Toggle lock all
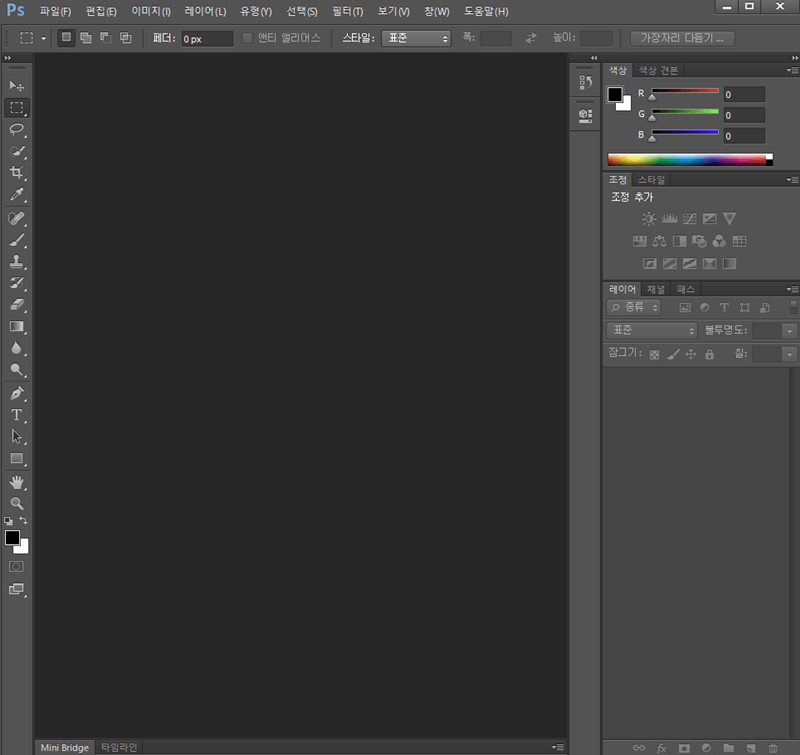The image size is (800, 755). pyautogui.click(x=709, y=354)
